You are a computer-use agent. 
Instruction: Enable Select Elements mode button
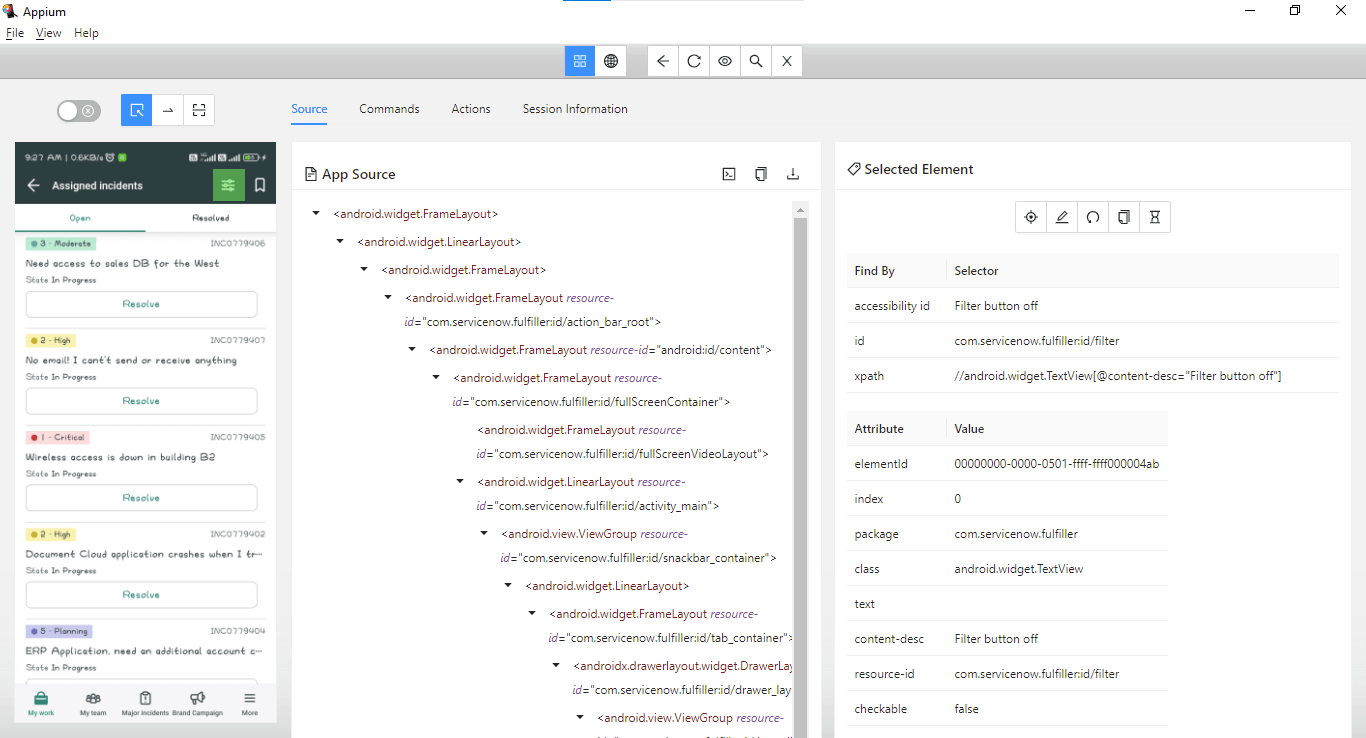click(x=137, y=110)
